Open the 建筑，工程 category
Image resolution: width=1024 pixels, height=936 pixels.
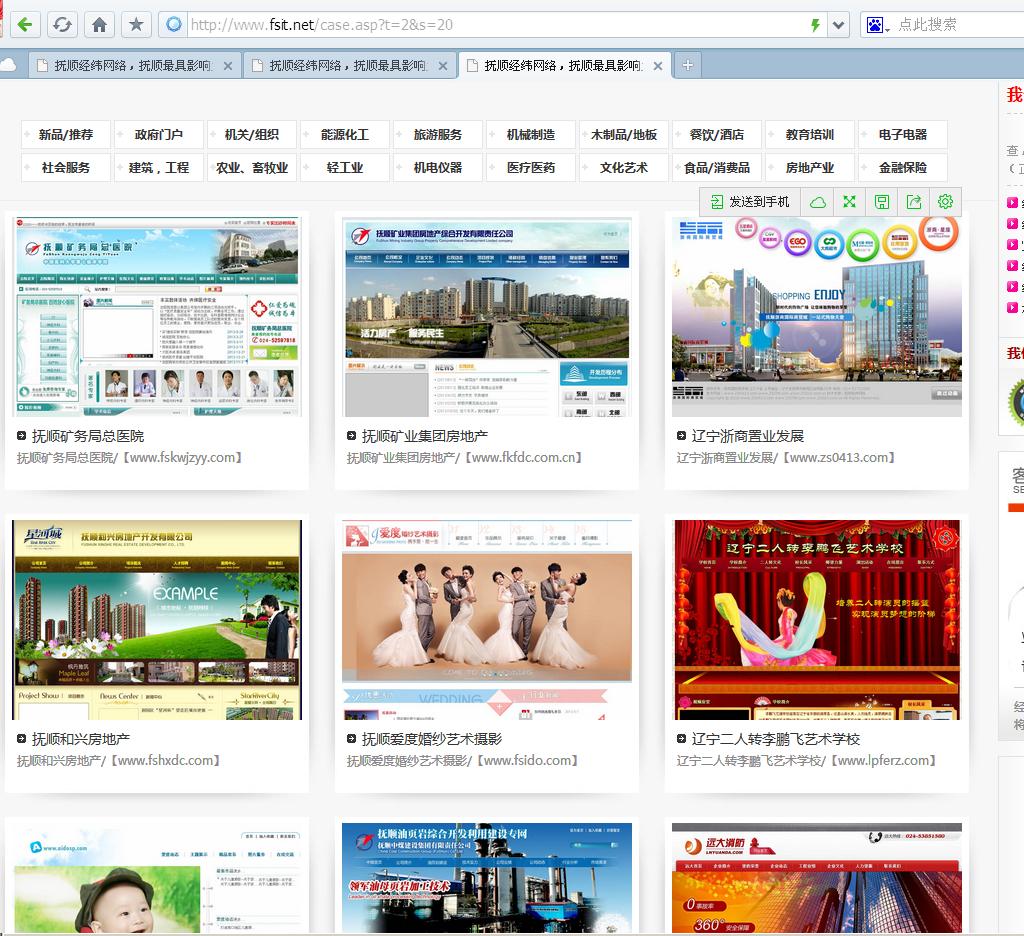click(x=159, y=167)
